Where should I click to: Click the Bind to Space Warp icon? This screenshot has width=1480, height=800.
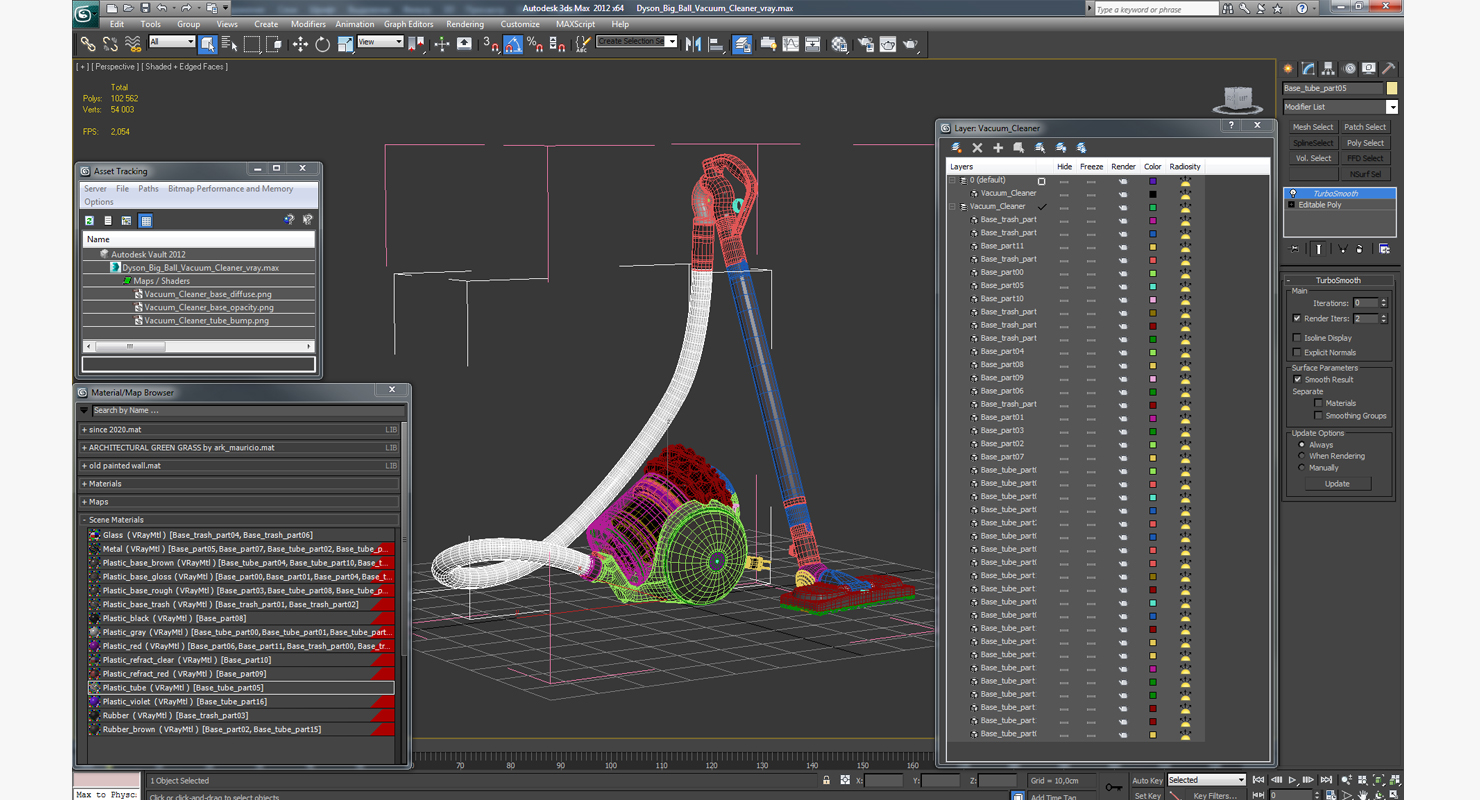133,44
